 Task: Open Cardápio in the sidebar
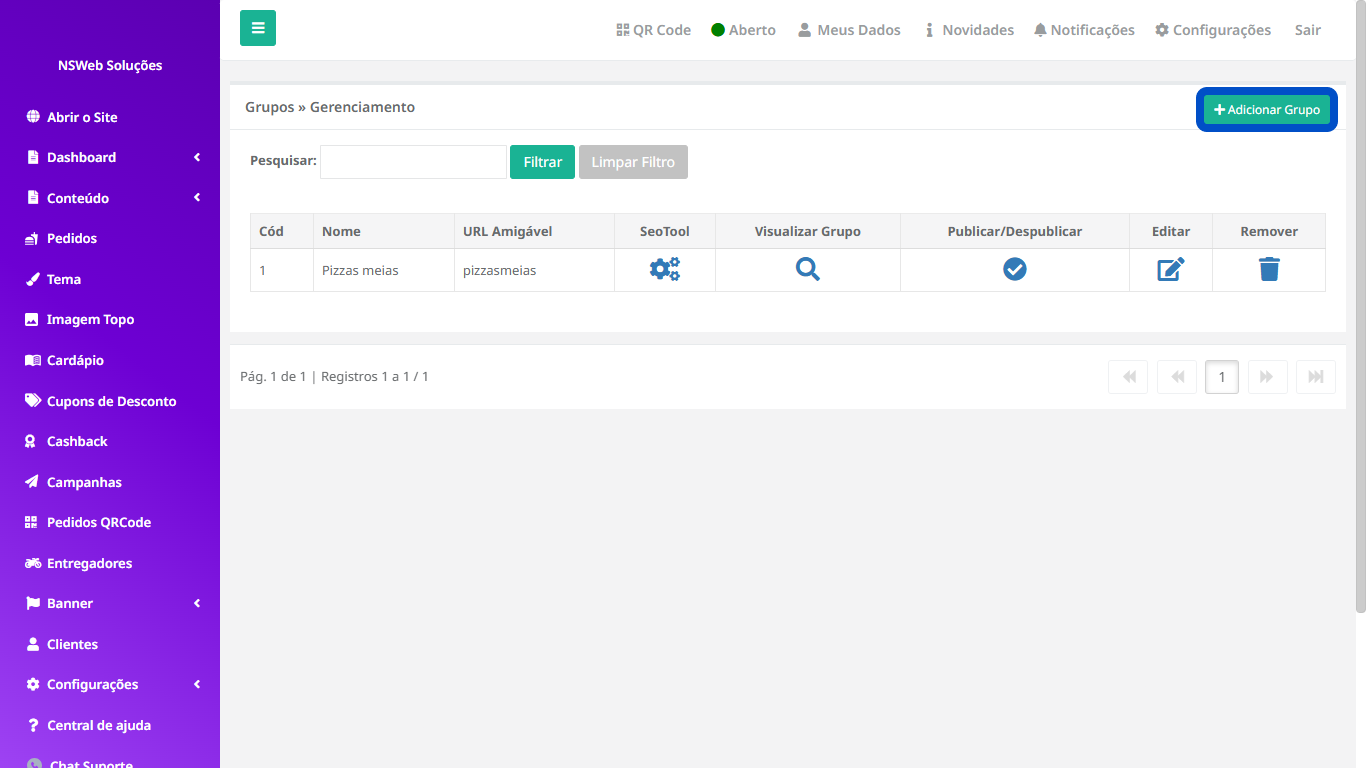click(110, 360)
